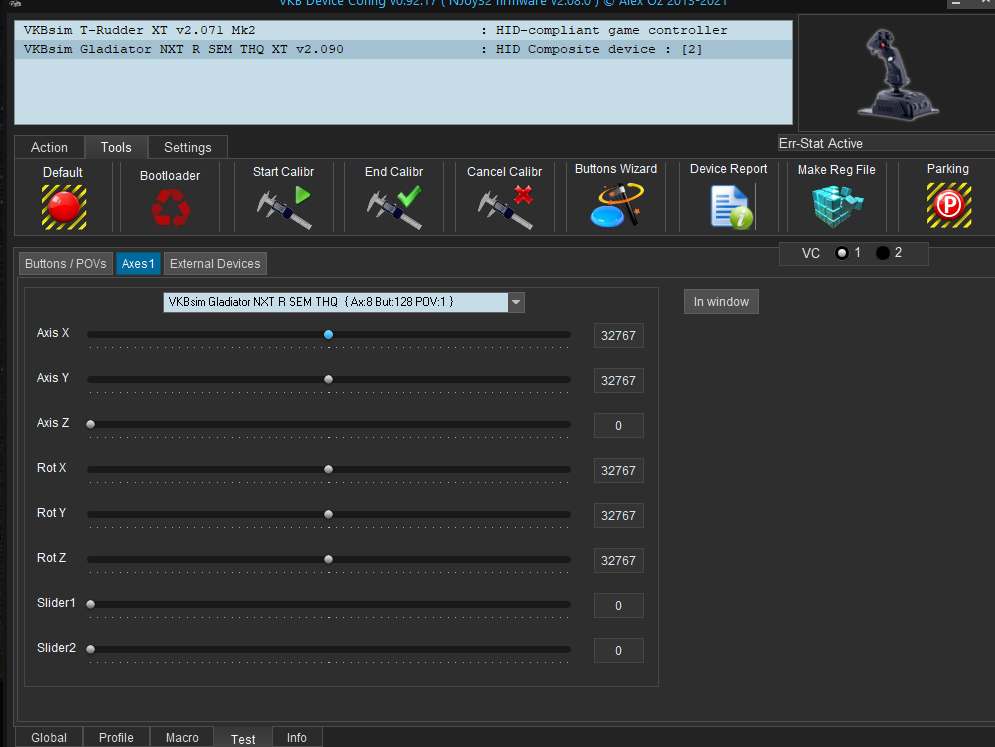Viewport: 995px width, 747px height.
Task: Click the Axis Y slider handle
Action: coord(328,380)
